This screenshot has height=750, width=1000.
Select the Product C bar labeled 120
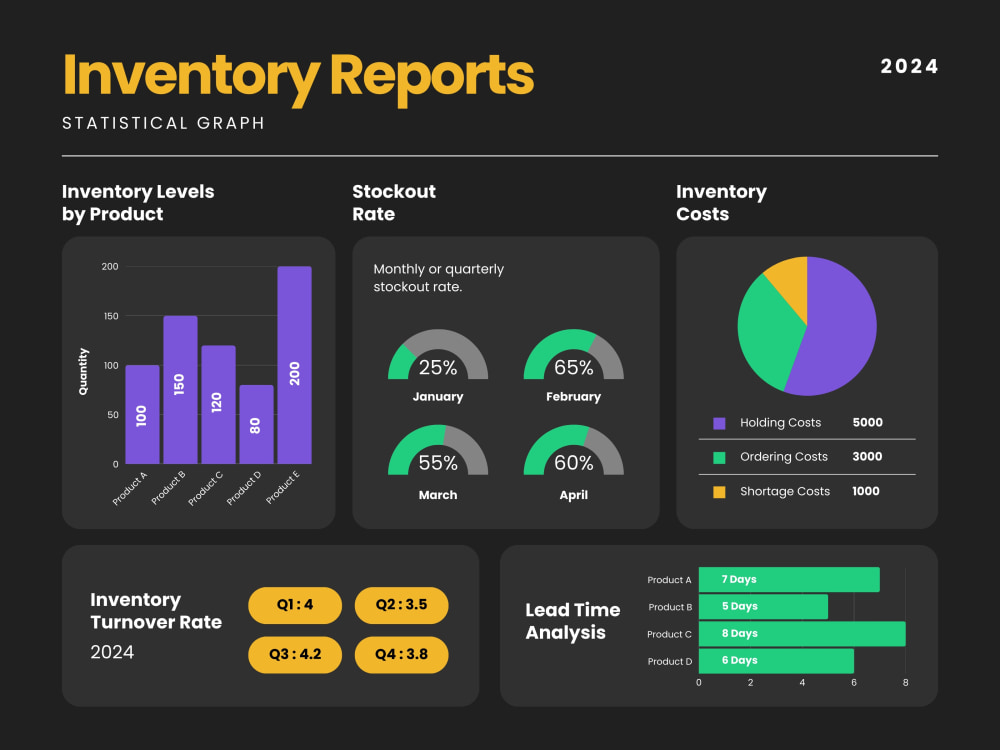point(218,404)
